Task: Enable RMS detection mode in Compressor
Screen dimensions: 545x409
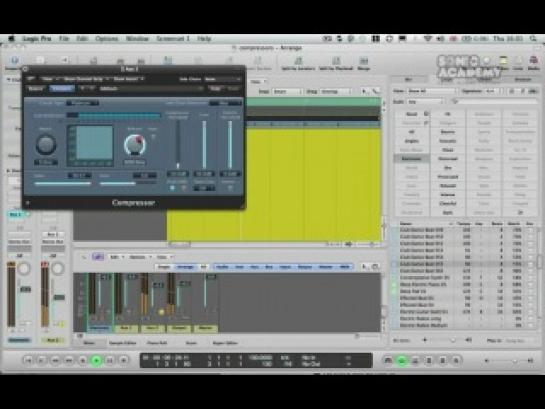Action: (x=184, y=188)
